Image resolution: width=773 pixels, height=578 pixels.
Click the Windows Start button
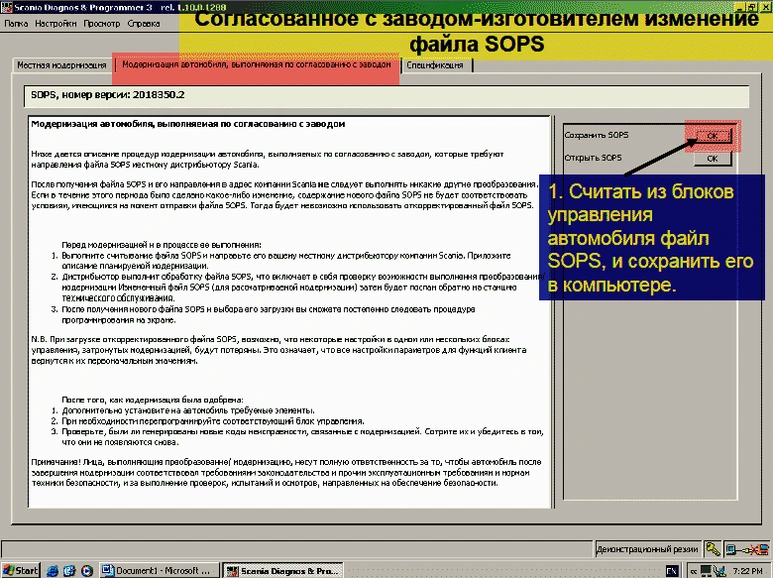coord(21,570)
